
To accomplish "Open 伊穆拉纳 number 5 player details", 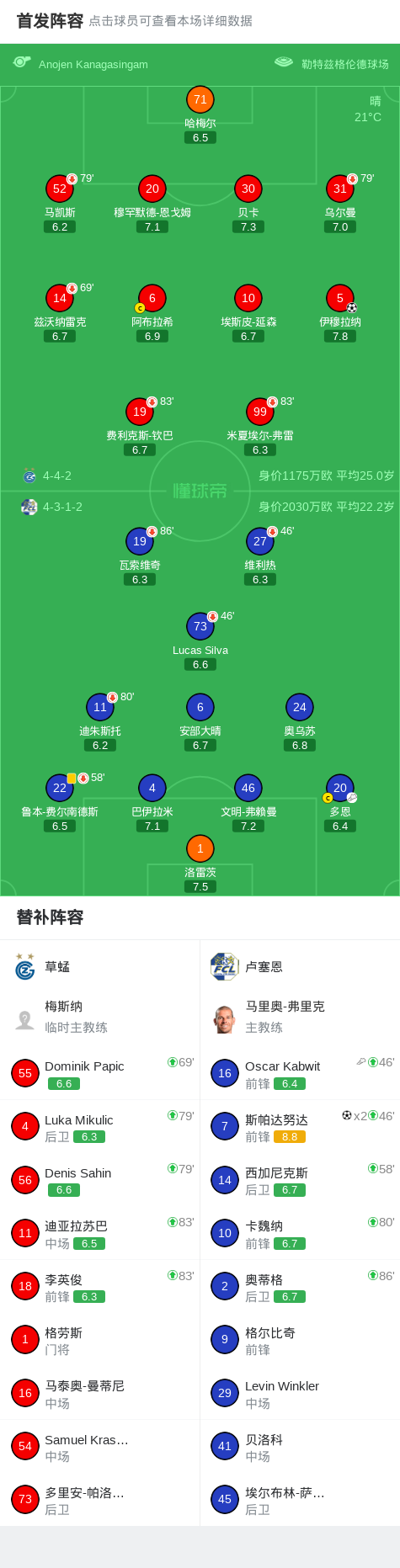I will click(340, 298).
